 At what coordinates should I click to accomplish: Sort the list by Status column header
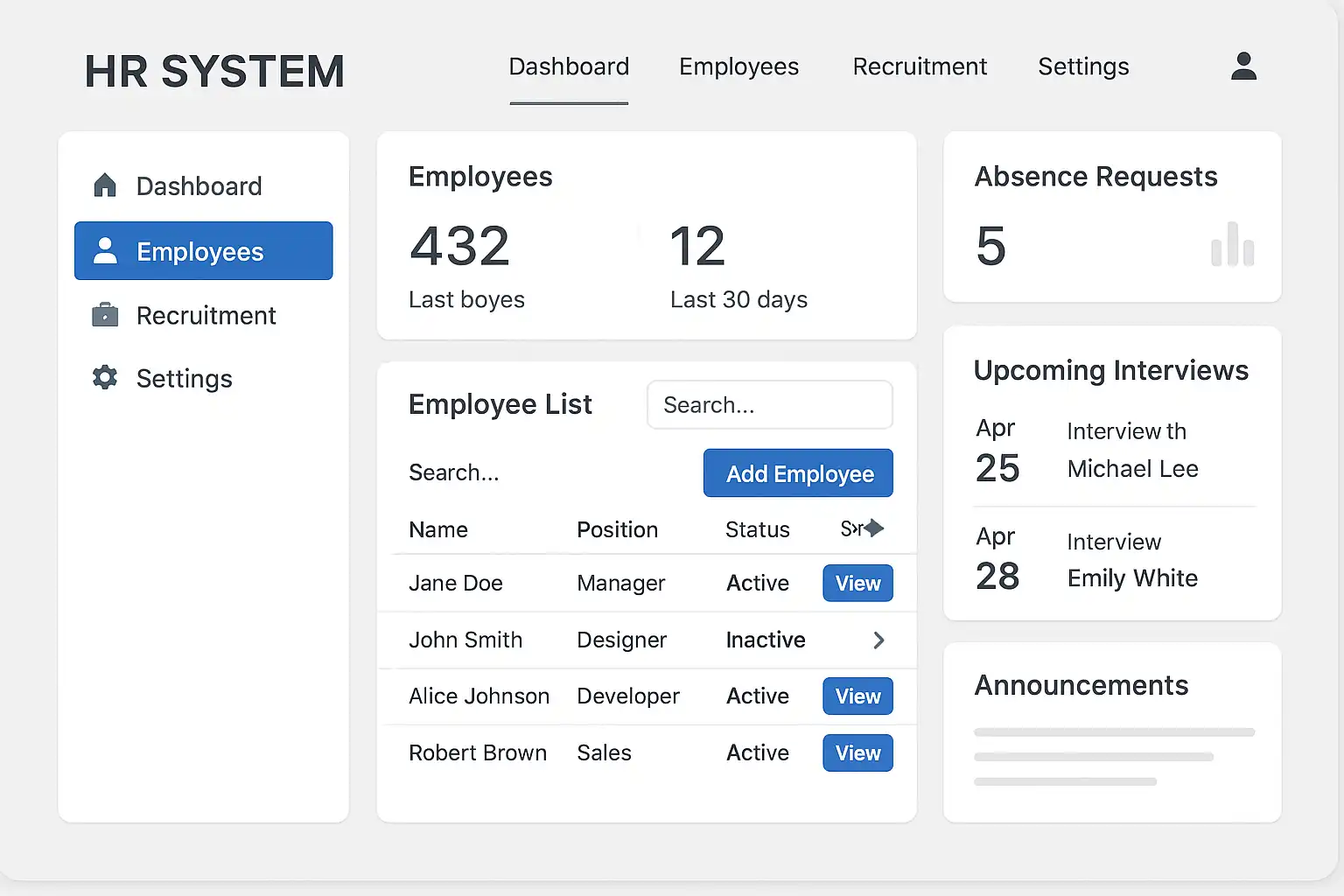[757, 530]
